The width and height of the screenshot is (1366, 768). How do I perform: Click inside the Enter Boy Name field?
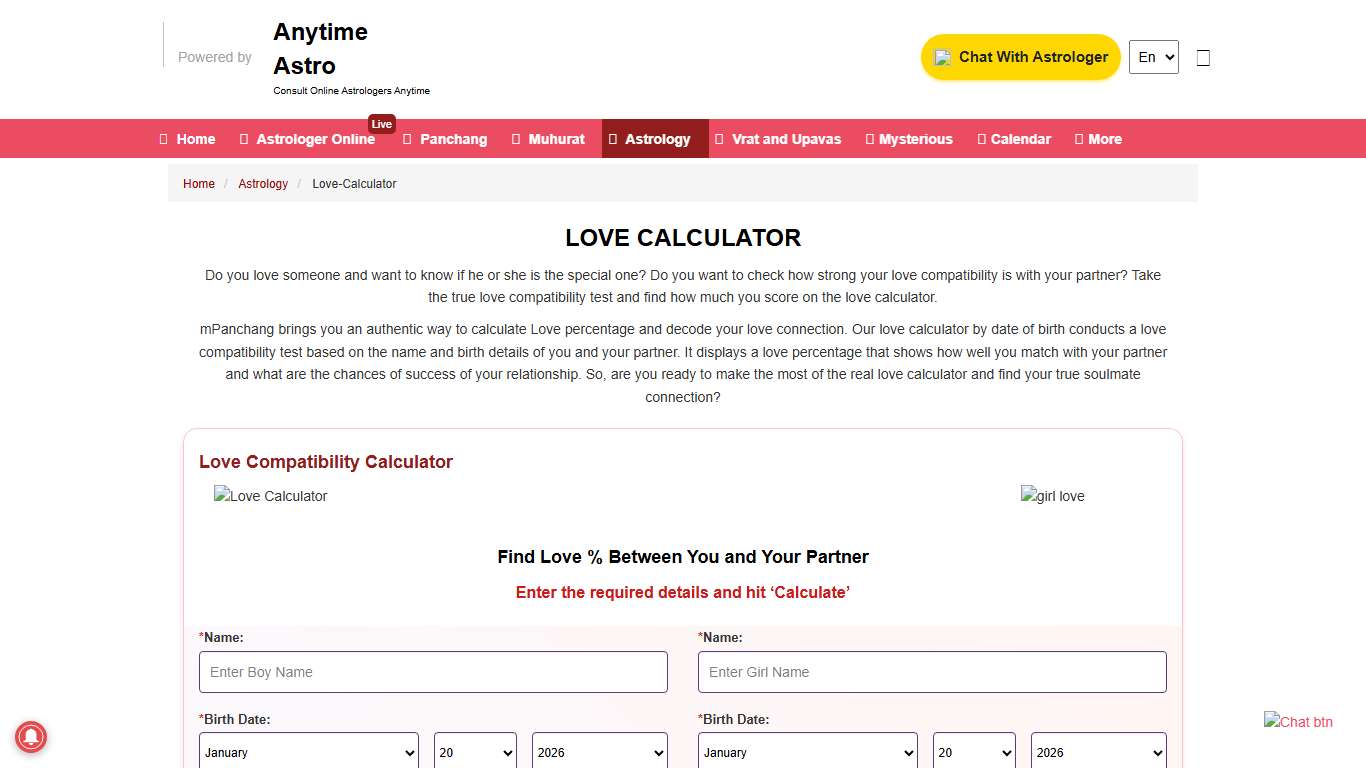(x=433, y=671)
